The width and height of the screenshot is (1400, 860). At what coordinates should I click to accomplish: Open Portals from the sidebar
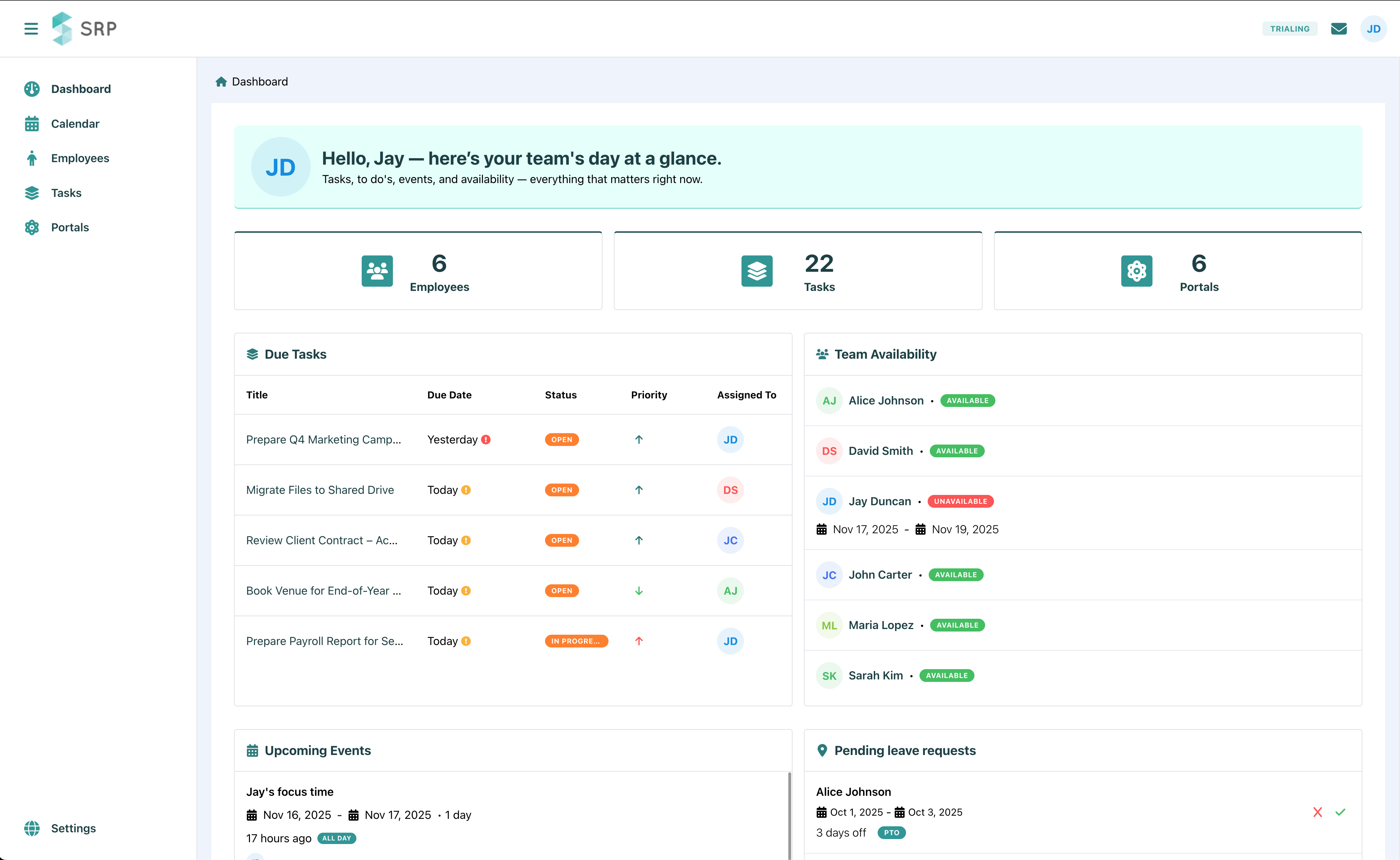pos(70,227)
